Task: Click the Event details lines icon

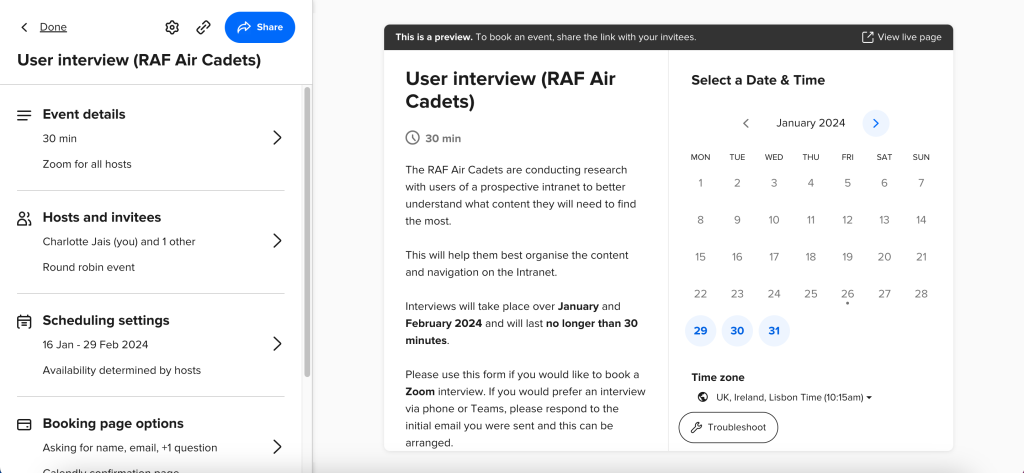Action: pos(24,116)
